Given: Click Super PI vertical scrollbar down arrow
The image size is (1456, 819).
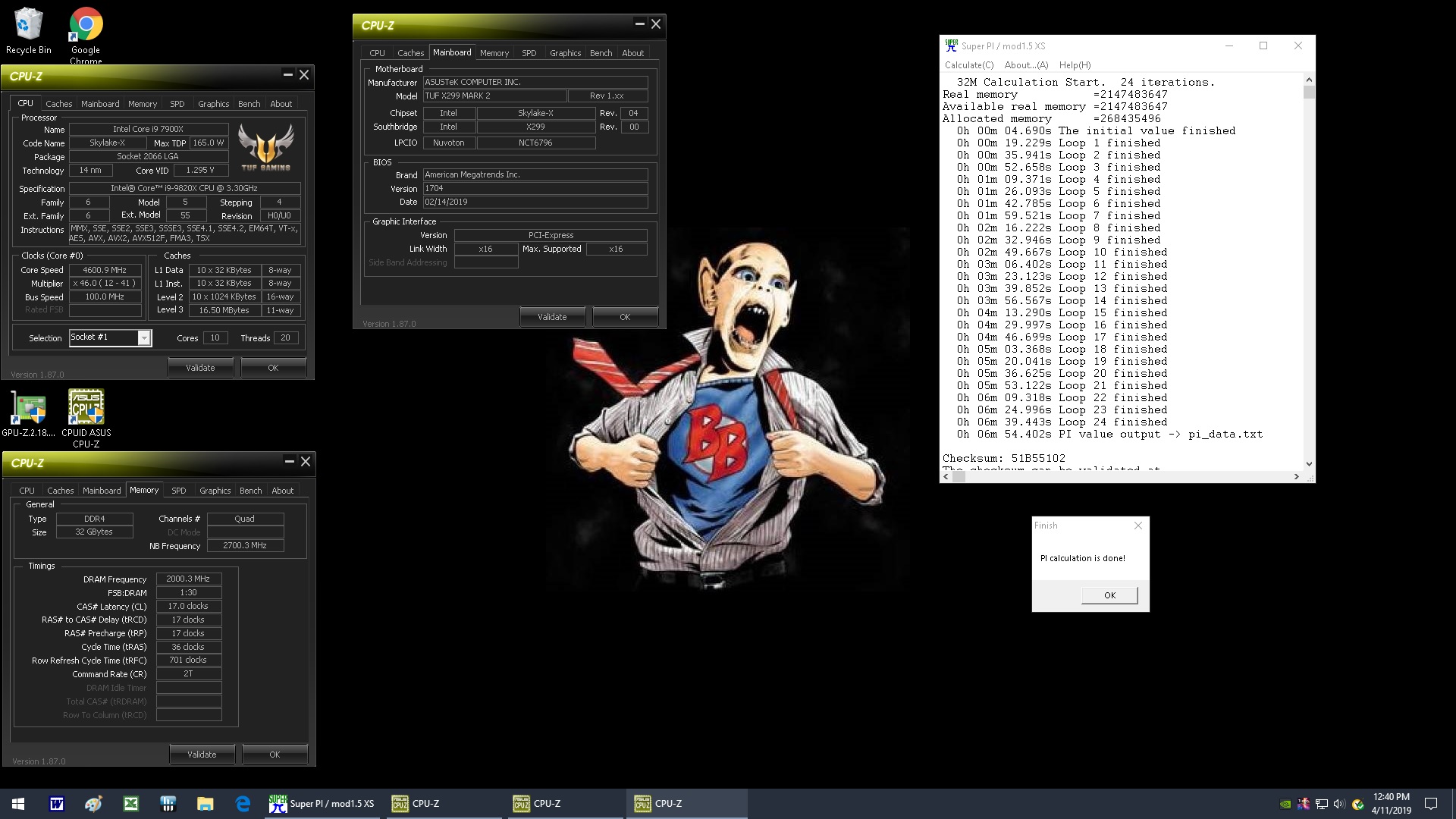Looking at the screenshot, I should tap(1309, 464).
